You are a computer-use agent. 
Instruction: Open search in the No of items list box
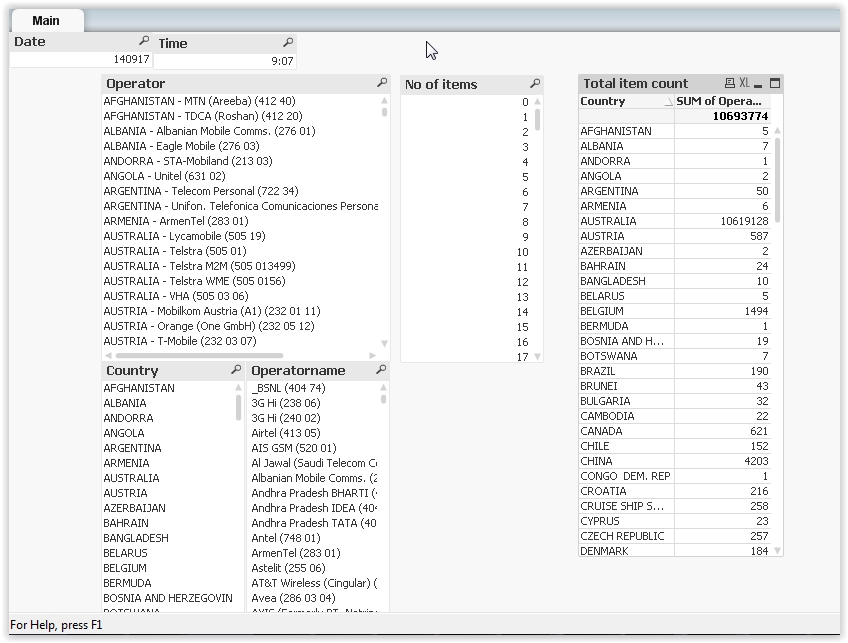(x=537, y=84)
